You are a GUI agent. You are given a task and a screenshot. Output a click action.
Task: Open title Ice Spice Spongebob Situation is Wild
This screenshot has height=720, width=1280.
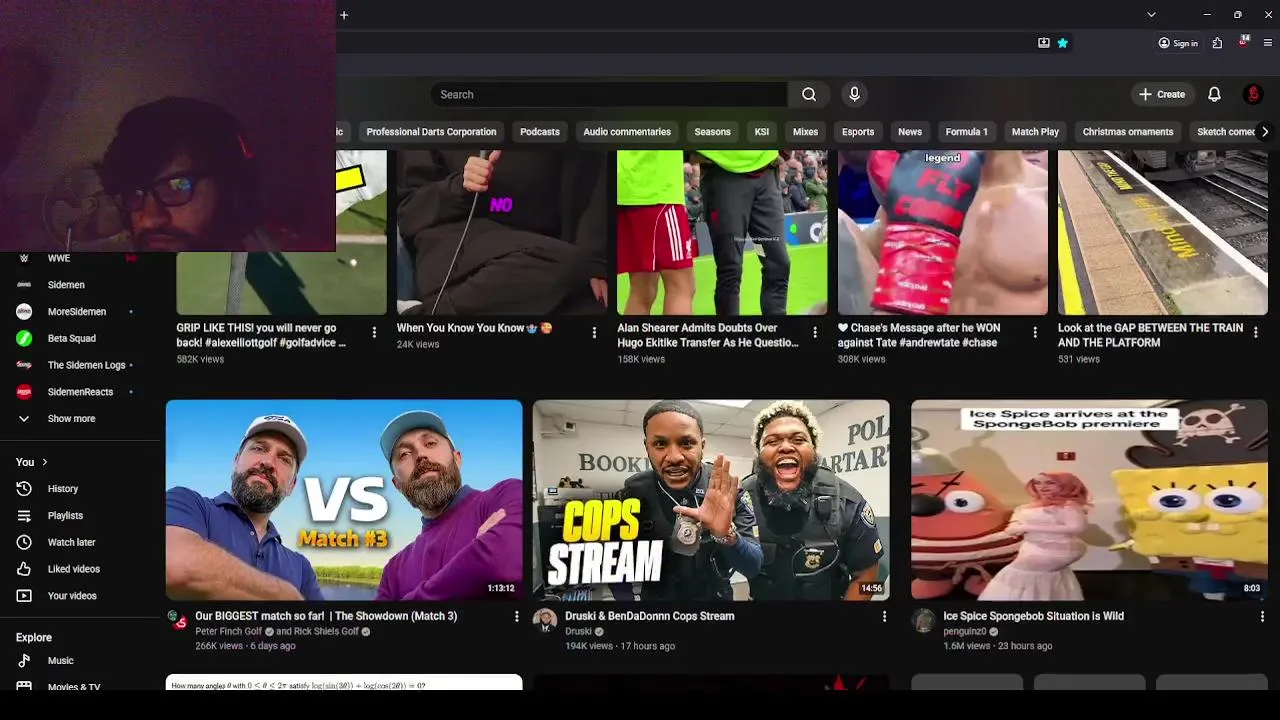(x=1033, y=616)
